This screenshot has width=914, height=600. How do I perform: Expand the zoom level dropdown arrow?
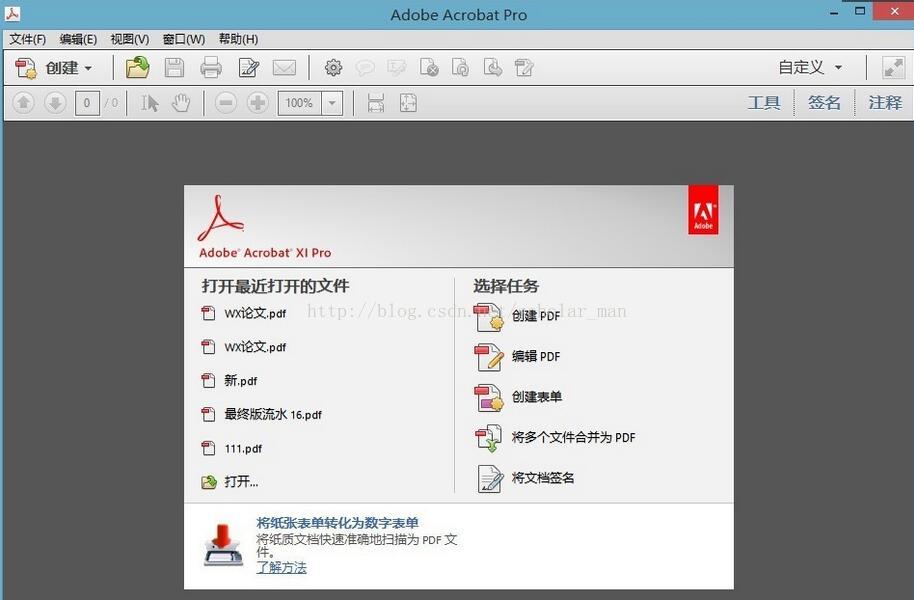tap(332, 103)
